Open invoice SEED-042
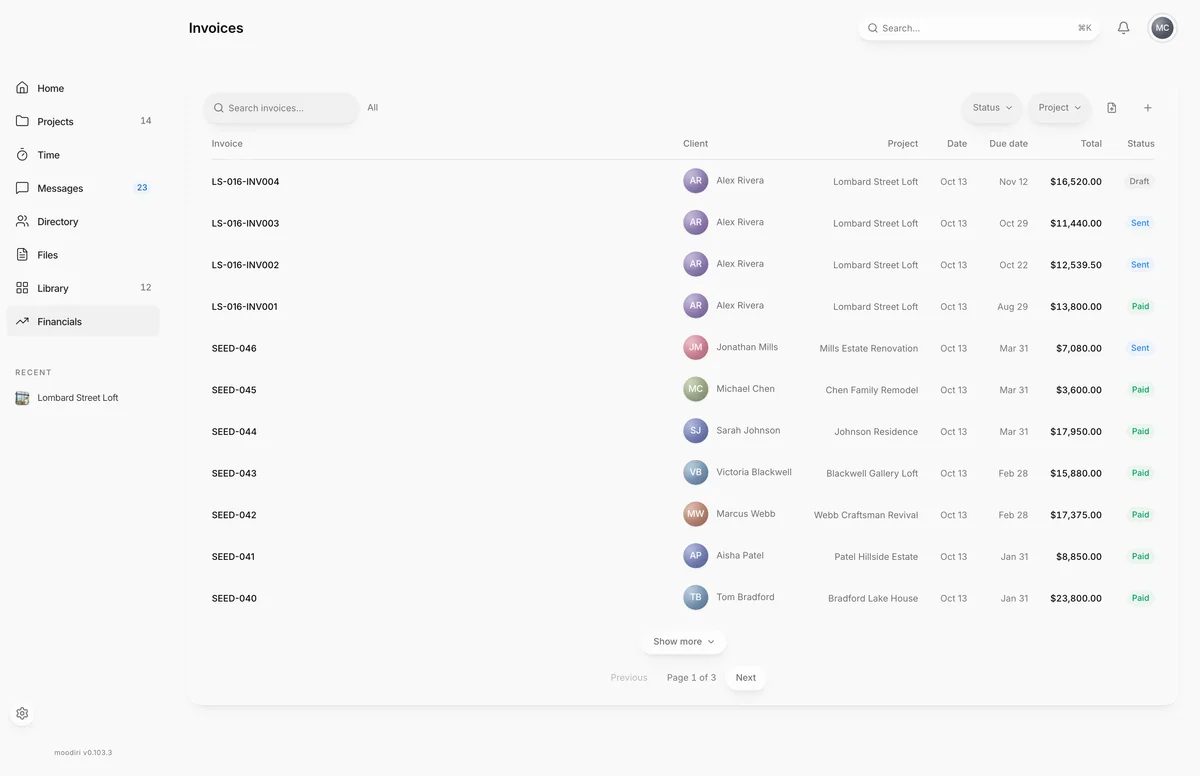Image resolution: width=1200 pixels, height=776 pixels. click(x=234, y=515)
